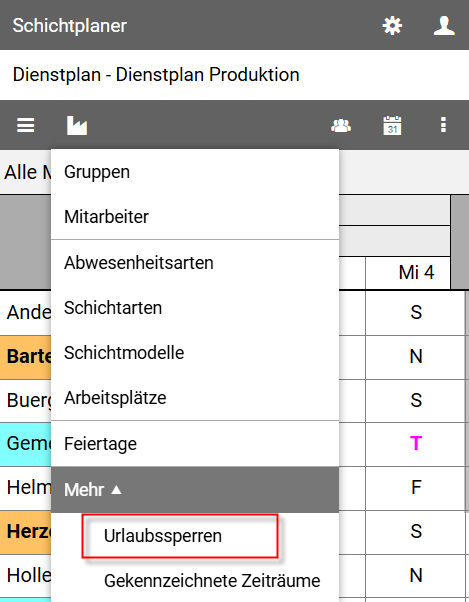This screenshot has width=469, height=602.
Task: Toggle the hamburger menu icon
Action: [x=26, y=125]
